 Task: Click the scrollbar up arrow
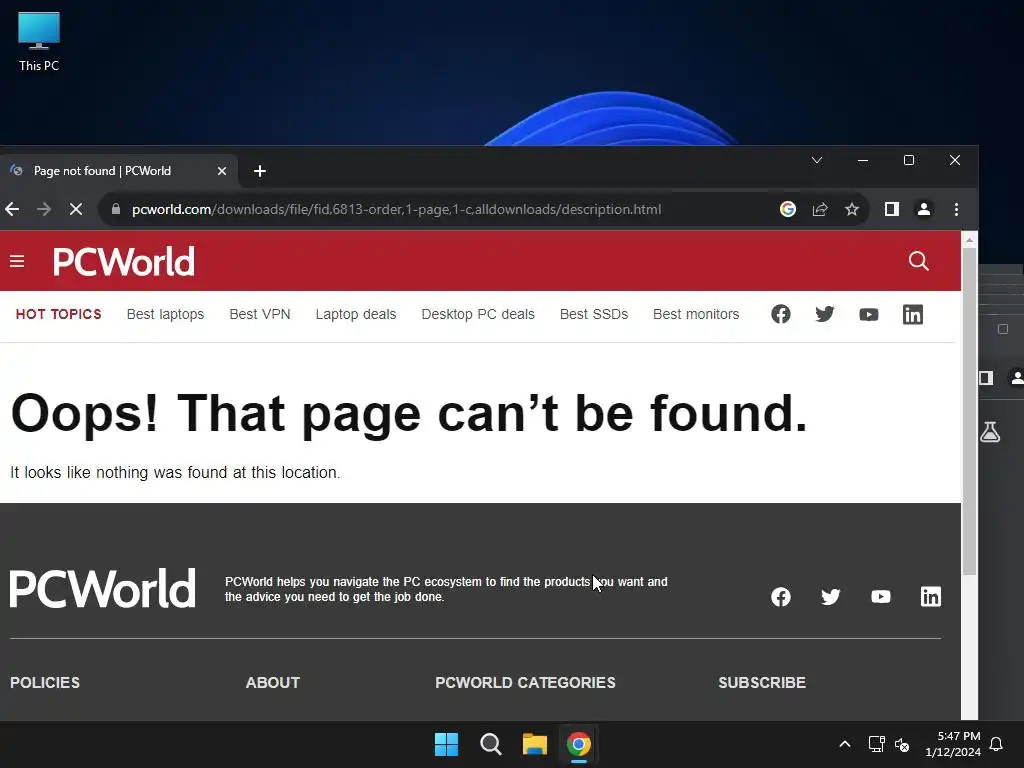coord(970,240)
